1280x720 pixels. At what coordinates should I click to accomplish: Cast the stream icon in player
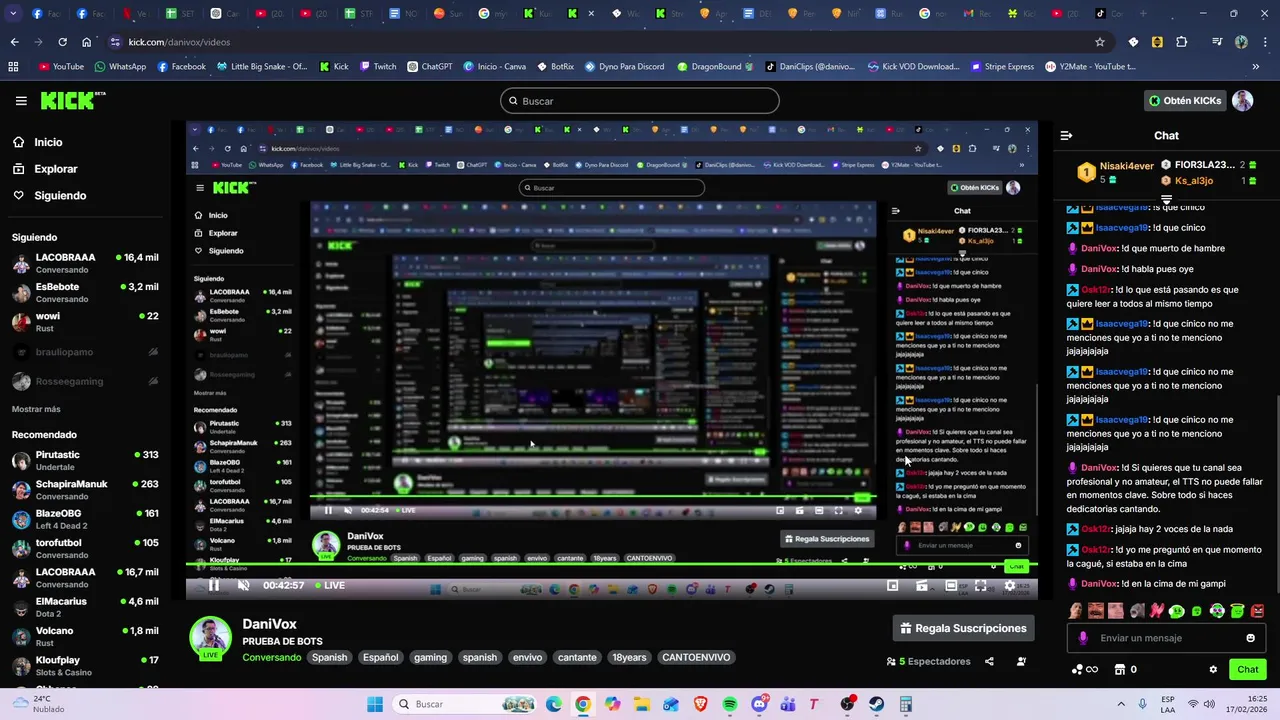click(922, 586)
